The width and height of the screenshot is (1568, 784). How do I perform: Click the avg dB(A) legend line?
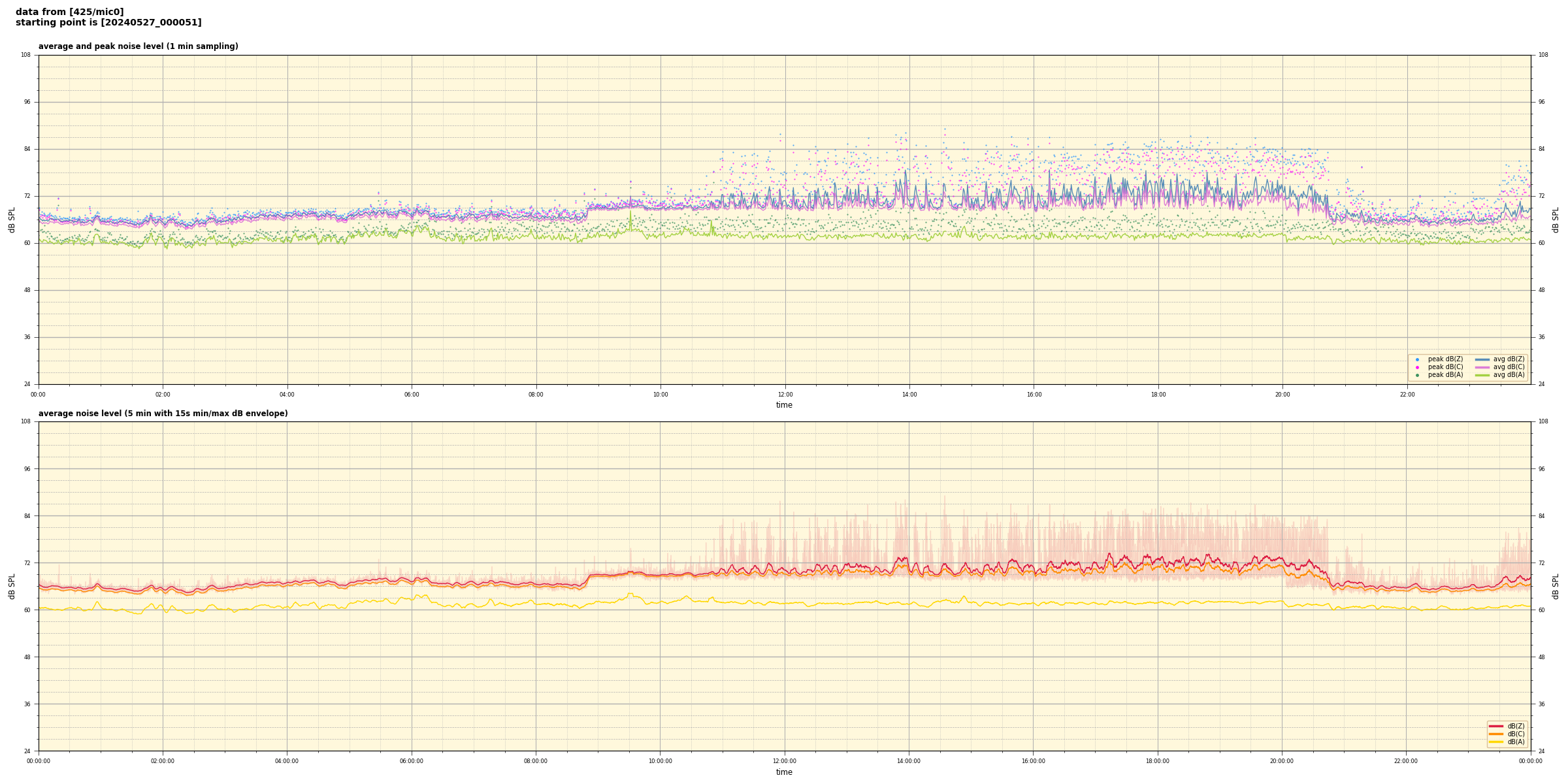(x=1482, y=375)
